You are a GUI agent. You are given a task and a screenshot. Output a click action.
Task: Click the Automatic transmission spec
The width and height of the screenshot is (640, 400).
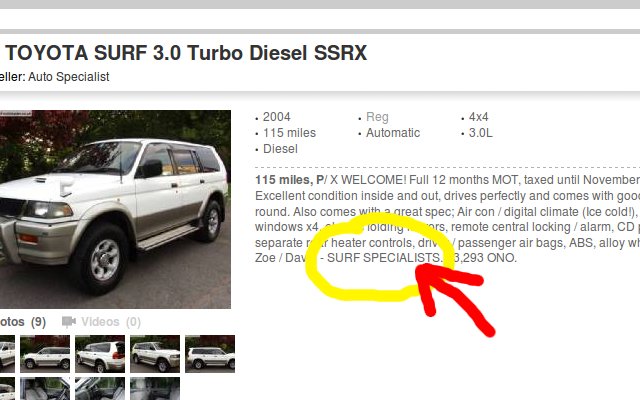[393, 133]
